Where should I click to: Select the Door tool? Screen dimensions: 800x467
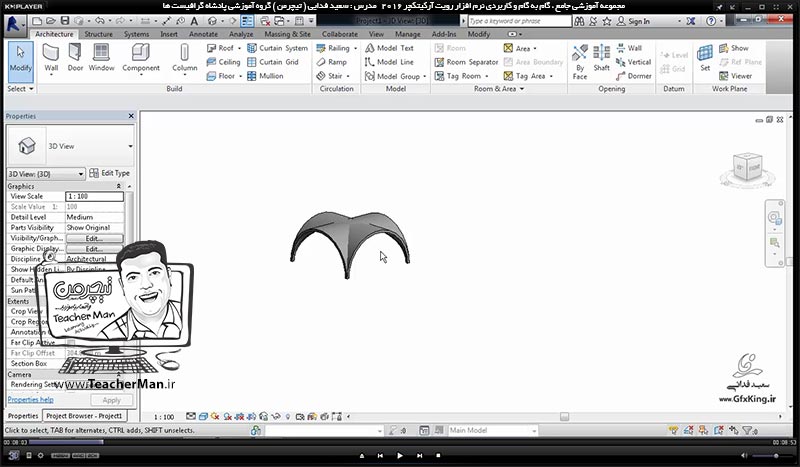75,58
